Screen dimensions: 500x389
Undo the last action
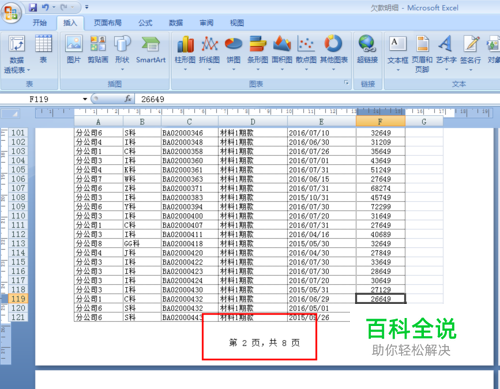coord(45,7)
